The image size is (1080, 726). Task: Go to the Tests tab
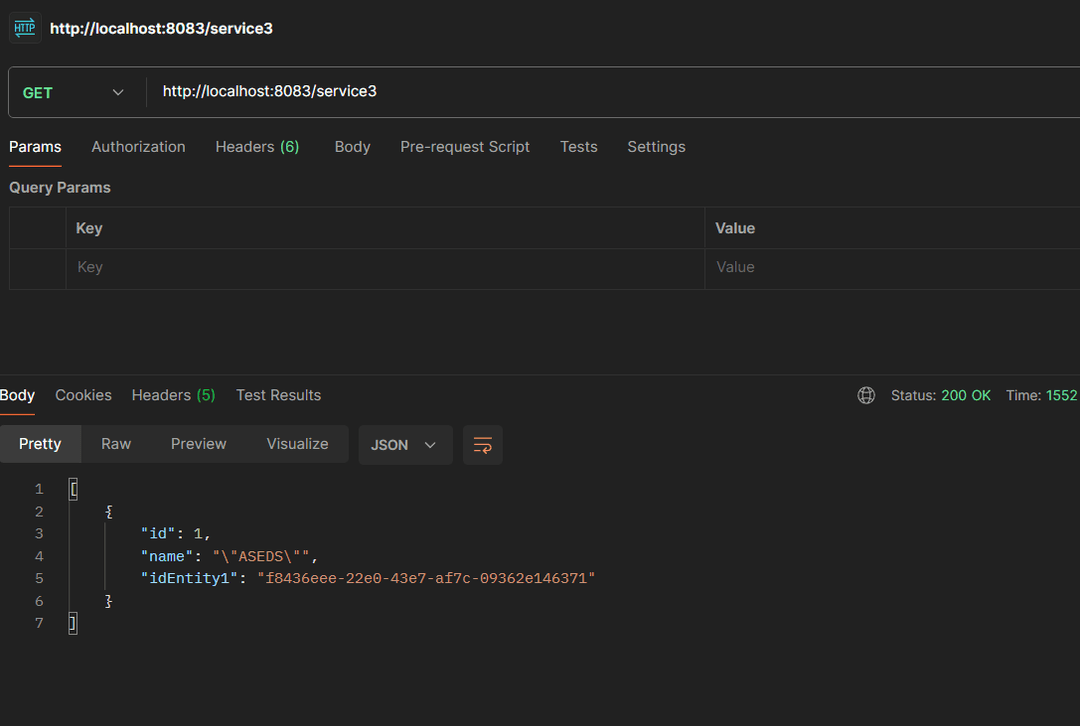[x=578, y=147]
